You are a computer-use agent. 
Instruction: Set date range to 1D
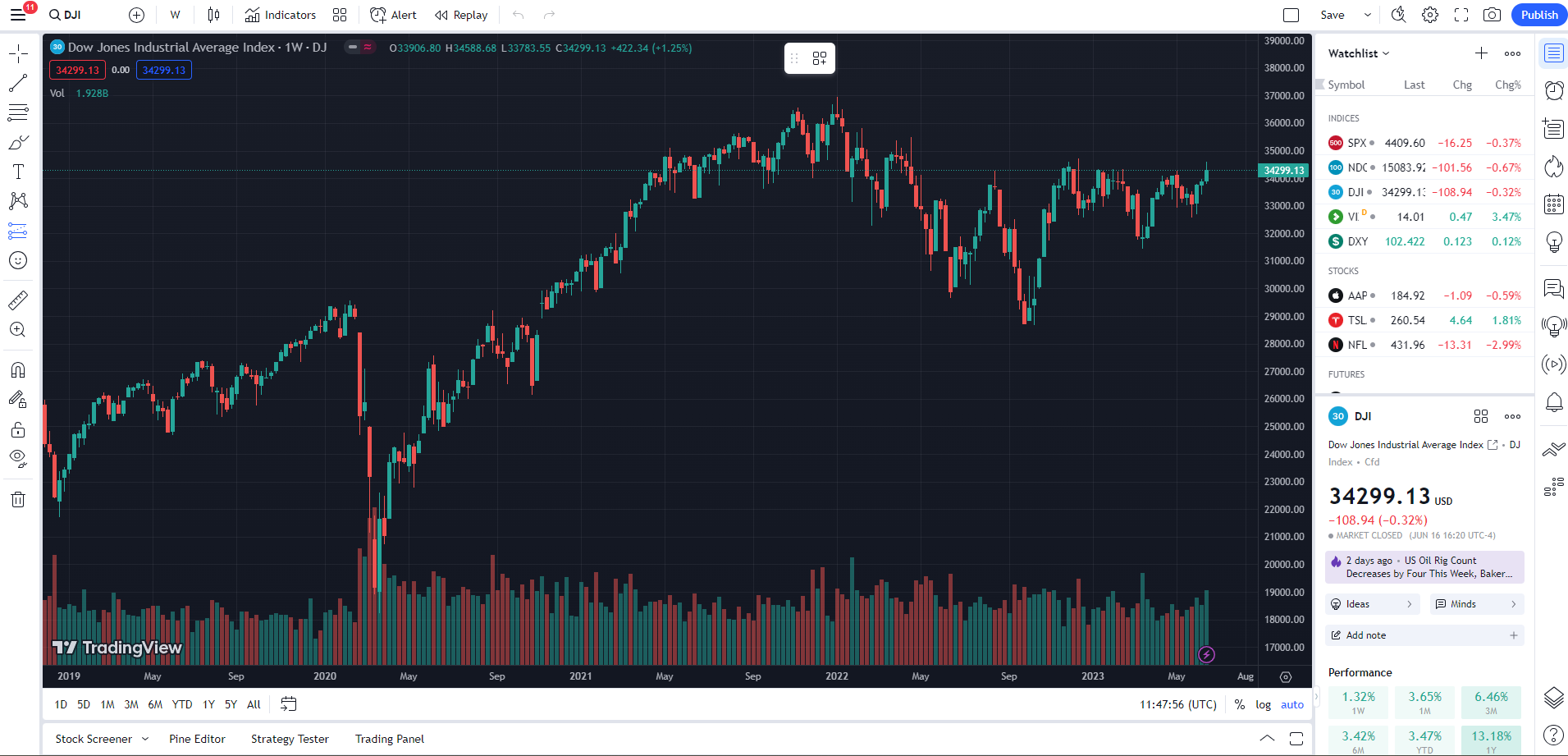point(61,704)
